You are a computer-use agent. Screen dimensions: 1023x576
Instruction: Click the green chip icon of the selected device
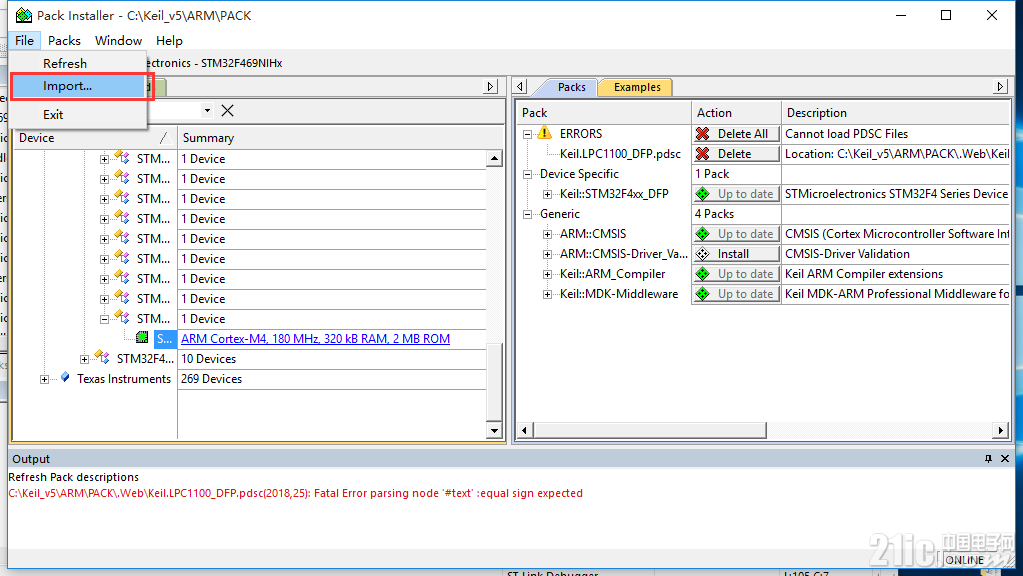point(142,337)
